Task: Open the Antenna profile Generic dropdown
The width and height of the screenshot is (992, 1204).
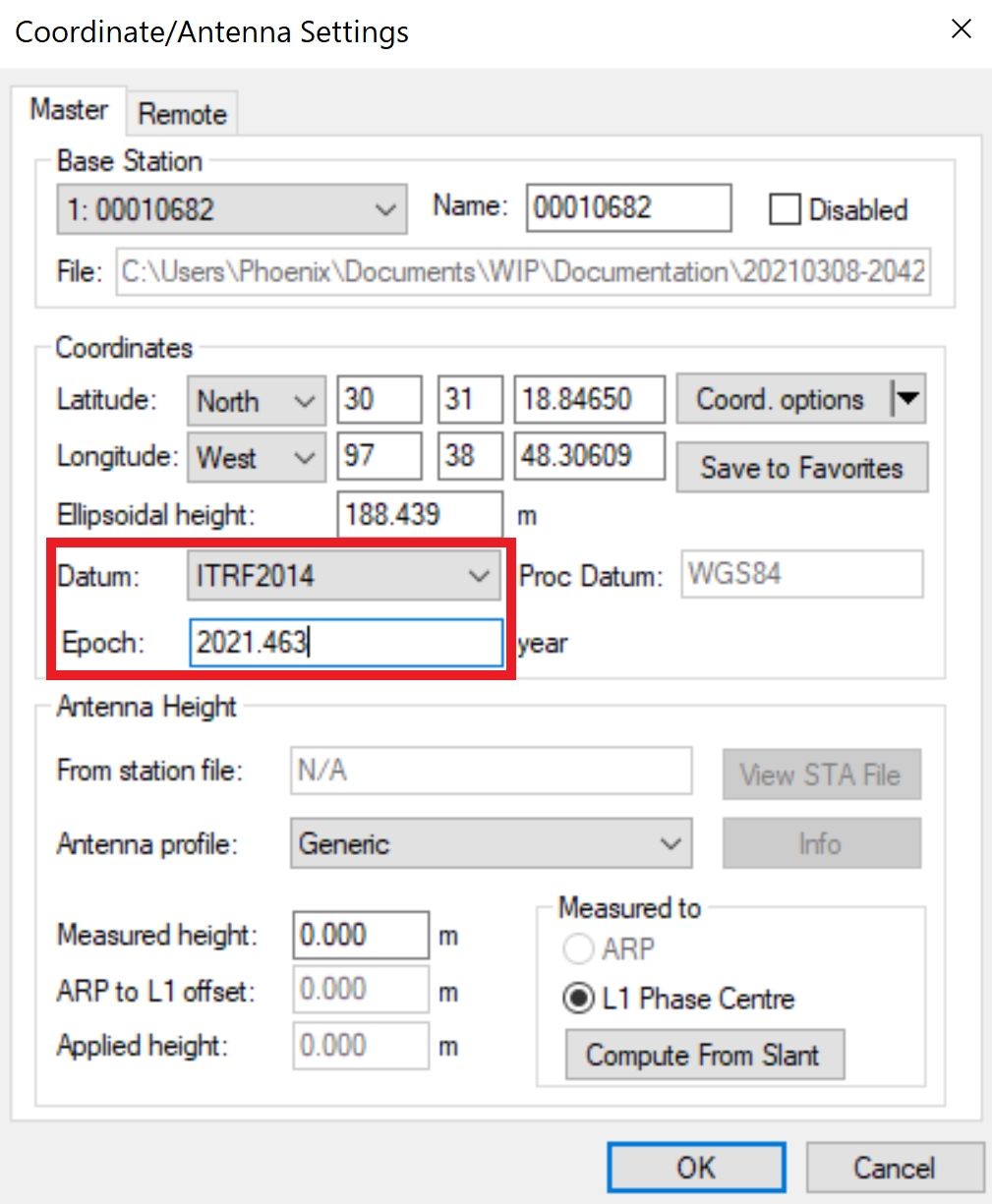Action: point(491,843)
